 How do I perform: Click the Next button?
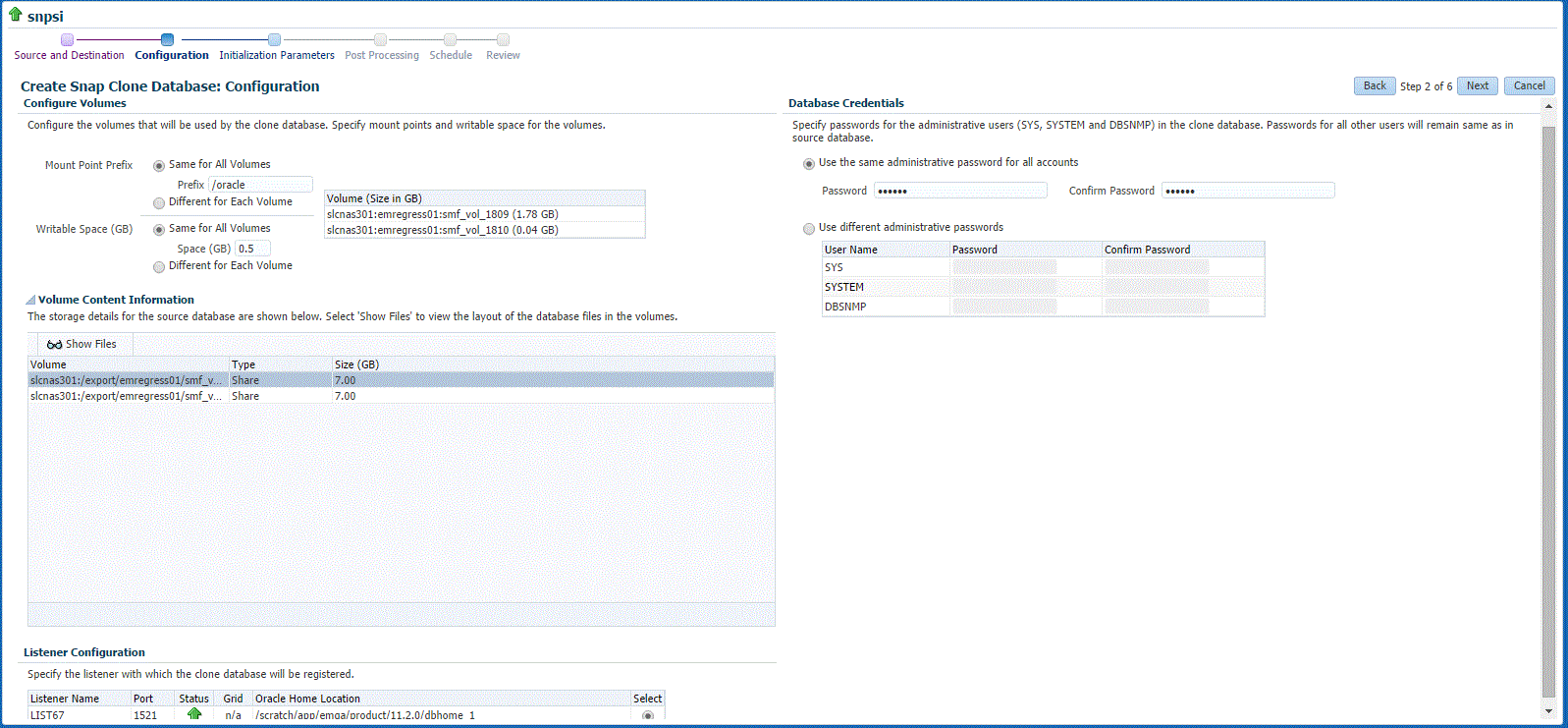point(1478,85)
